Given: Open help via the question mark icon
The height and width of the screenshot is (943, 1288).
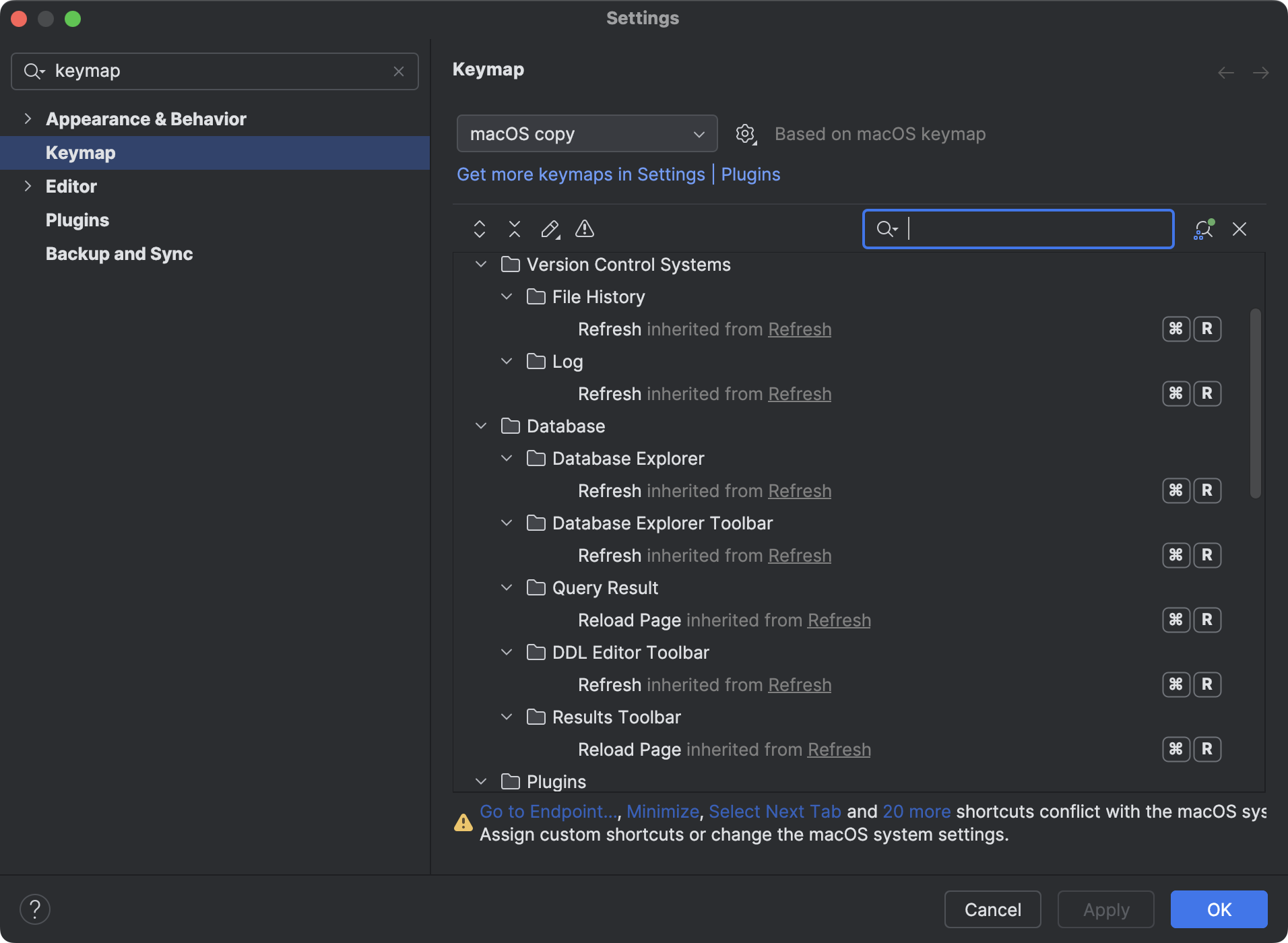Looking at the screenshot, I should 36,909.
